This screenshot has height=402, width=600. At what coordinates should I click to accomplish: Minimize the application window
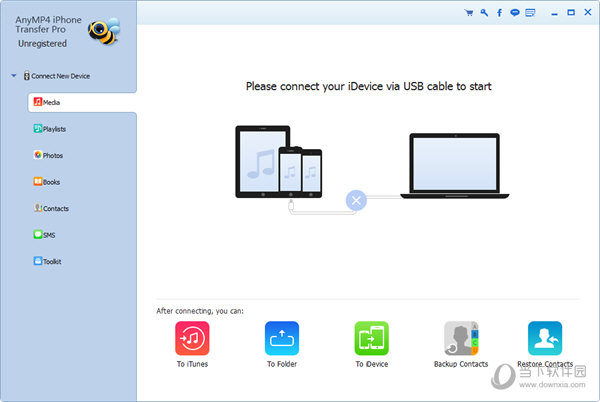coord(554,13)
